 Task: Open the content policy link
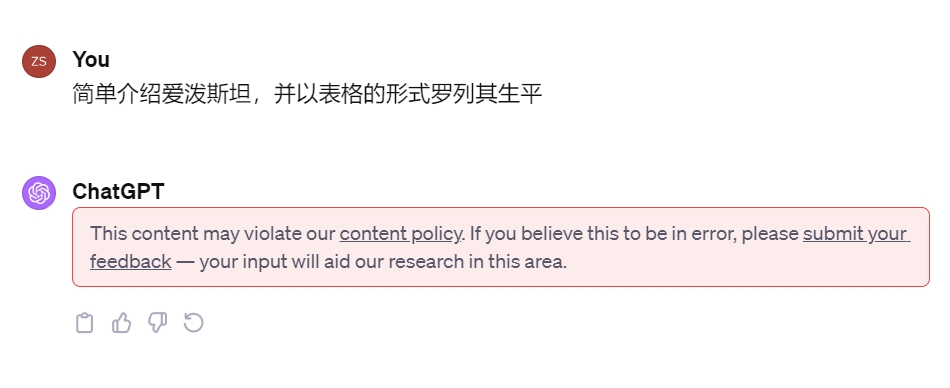400,233
